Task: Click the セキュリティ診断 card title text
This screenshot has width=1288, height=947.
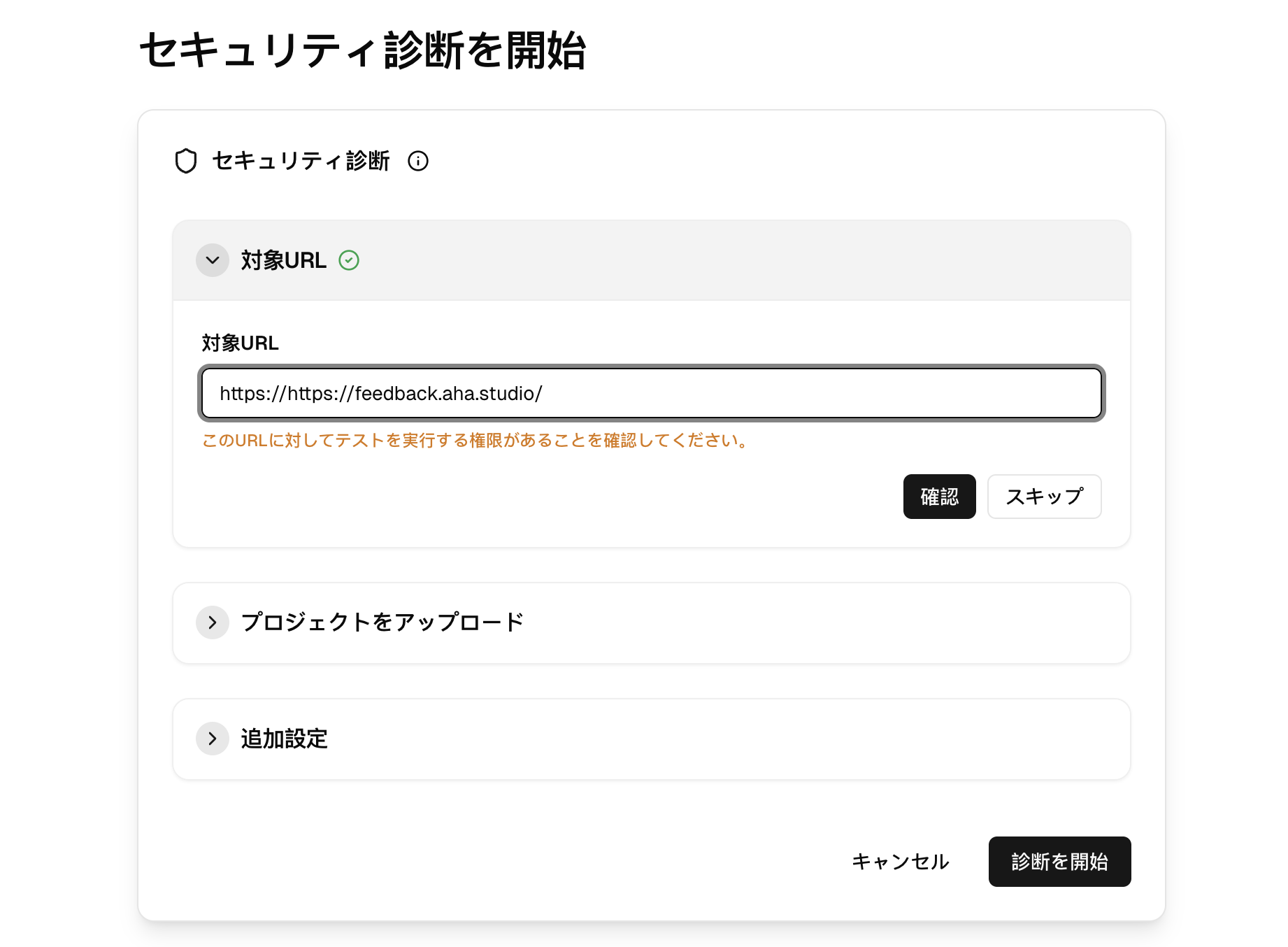Action: 301,161
